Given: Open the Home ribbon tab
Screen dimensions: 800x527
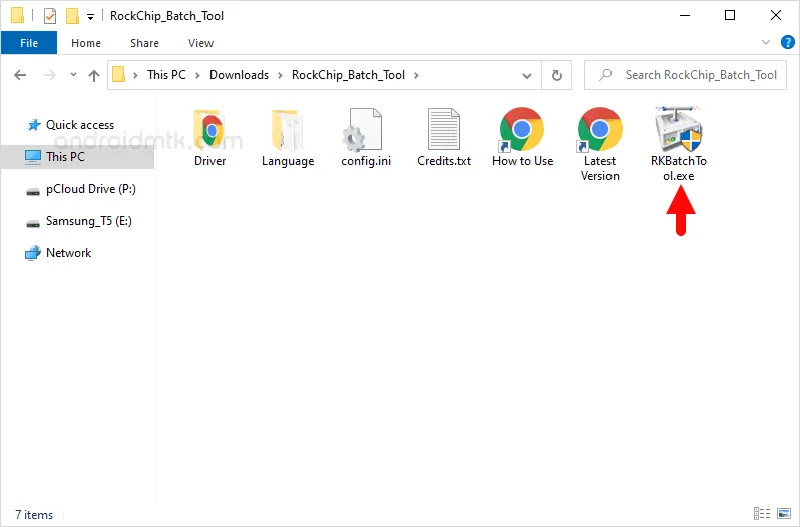Looking at the screenshot, I should [x=86, y=43].
